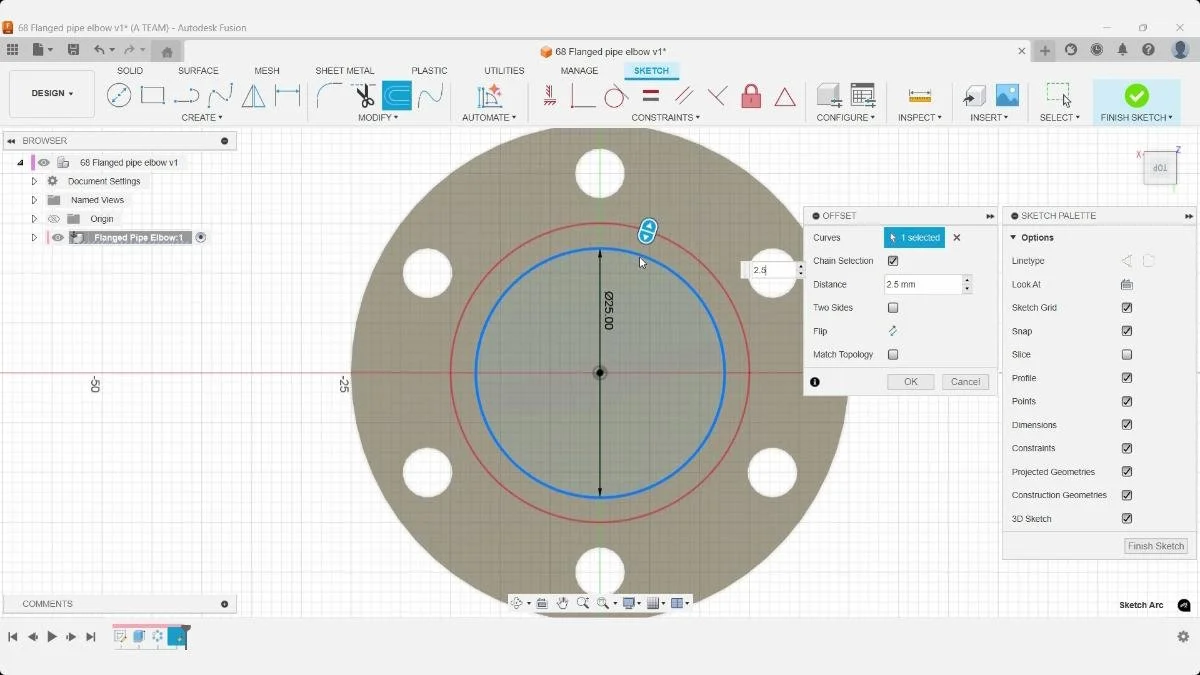Image resolution: width=1200 pixels, height=675 pixels.
Task: Click OK in the Offset dialog
Action: 911,382
